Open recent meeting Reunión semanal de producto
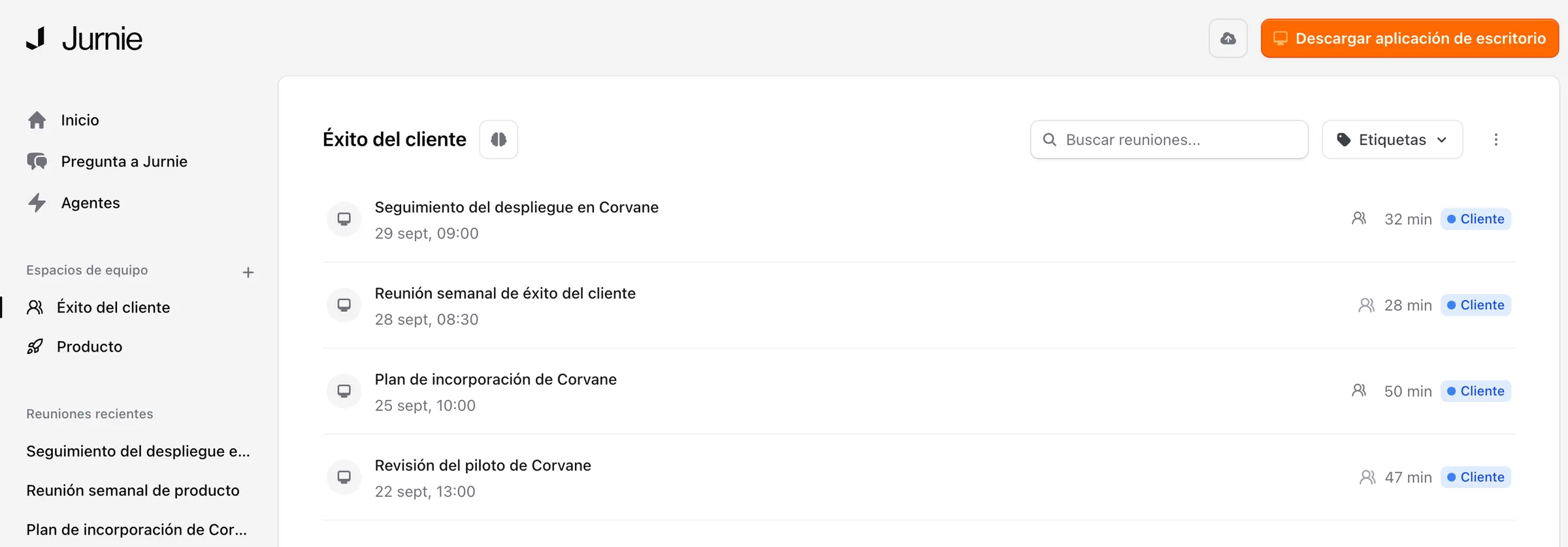 tap(133, 490)
